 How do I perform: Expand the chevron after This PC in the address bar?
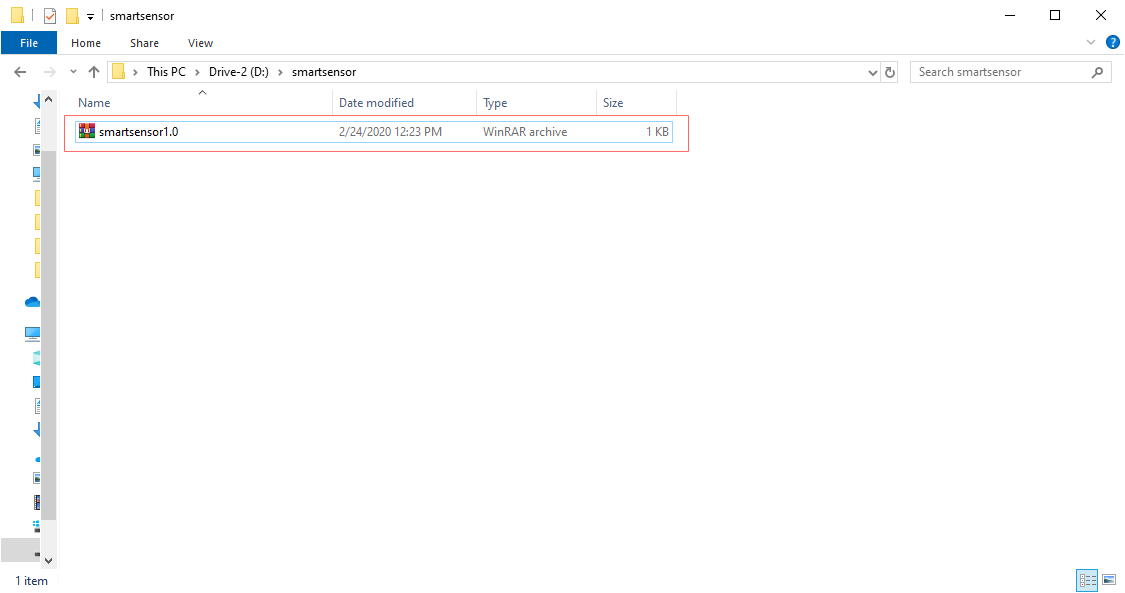(x=197, y=72)
